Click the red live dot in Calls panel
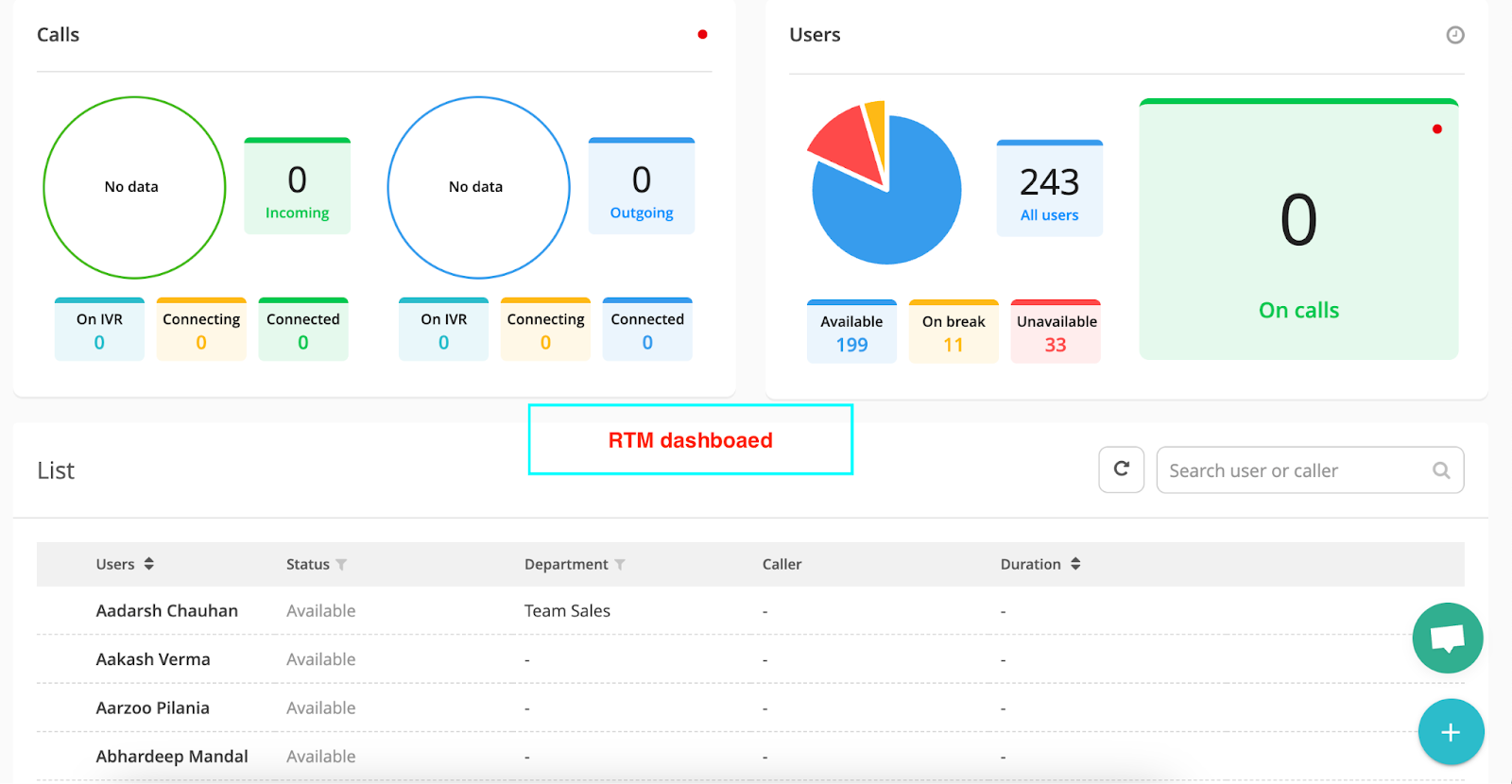 coord(702,35)
